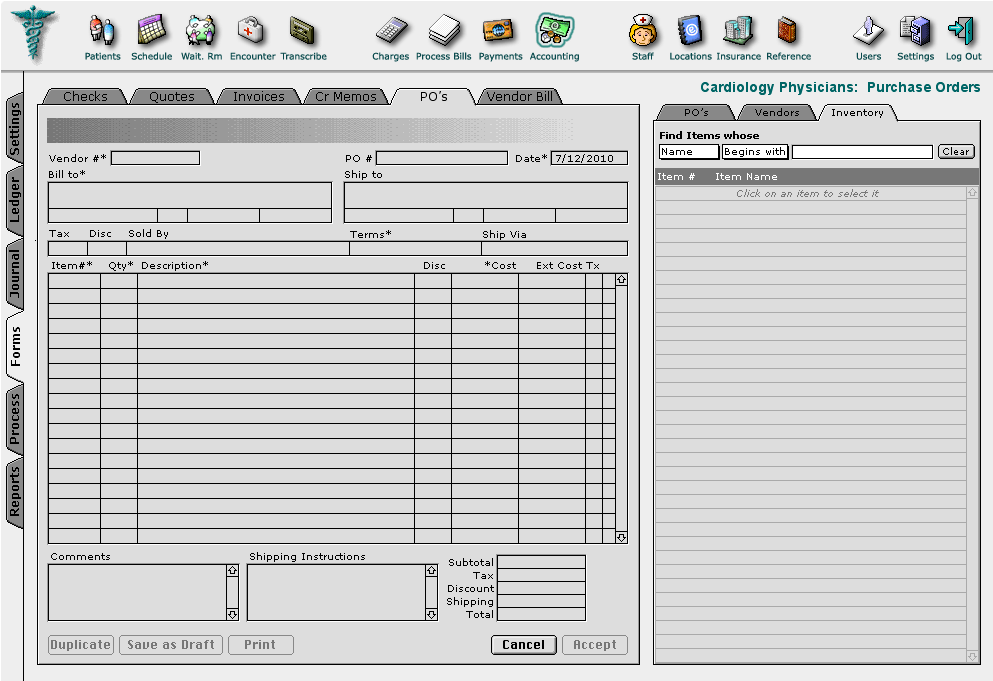
Task: Open the vertical Reports side tab
Action: tap(15, 491)
